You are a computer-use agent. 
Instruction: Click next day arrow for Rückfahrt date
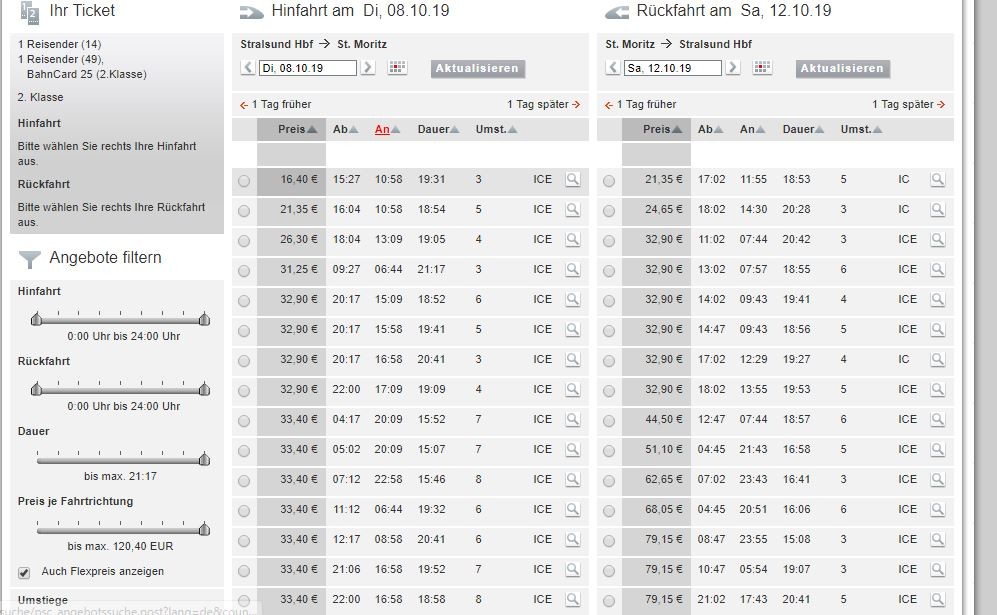point(733,68)
